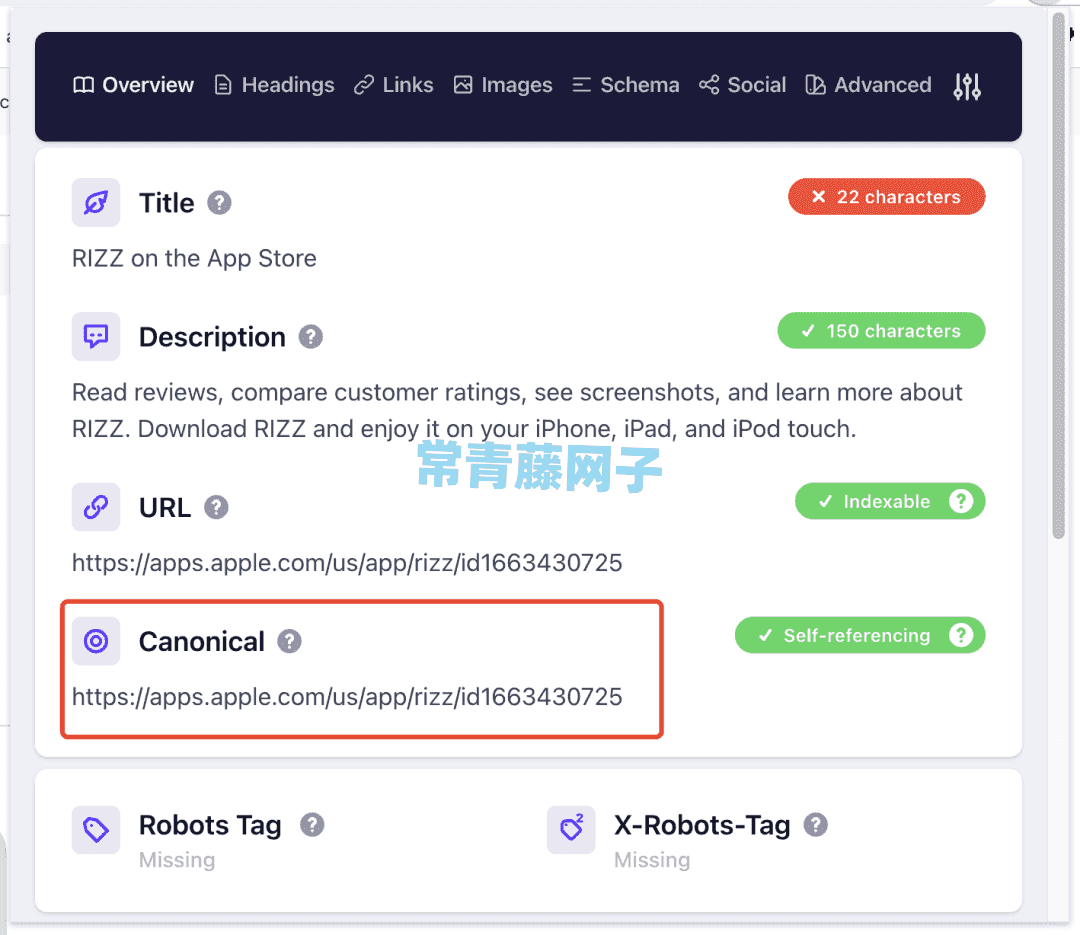Viewport: 1080px width, 935px height.
Task: Click the Description speech bubble icon
Action: click(96, 336)
